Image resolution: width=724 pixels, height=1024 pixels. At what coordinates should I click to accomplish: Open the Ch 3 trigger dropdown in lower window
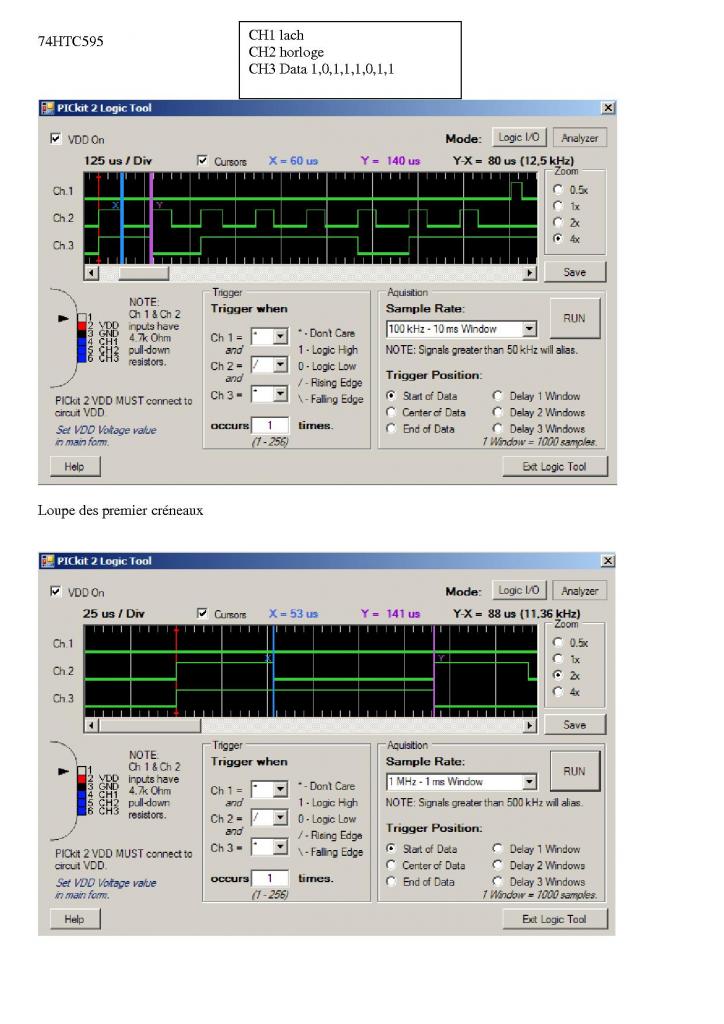281,847
